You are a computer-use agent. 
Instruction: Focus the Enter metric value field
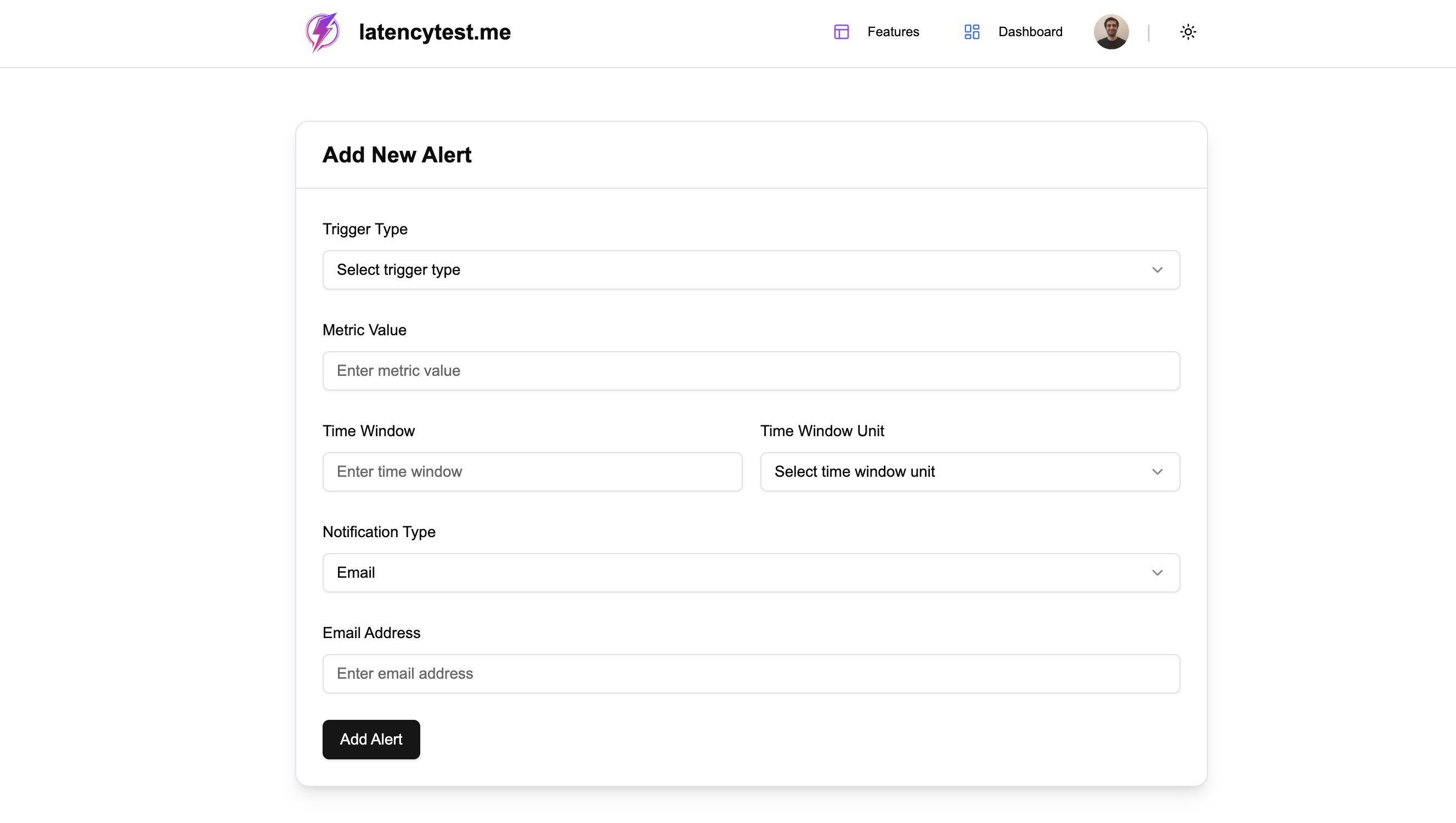point(750,371)
